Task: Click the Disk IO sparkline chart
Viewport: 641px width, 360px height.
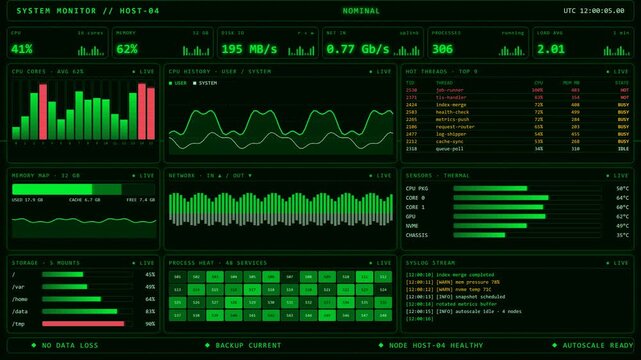Action: click(301, 51)
